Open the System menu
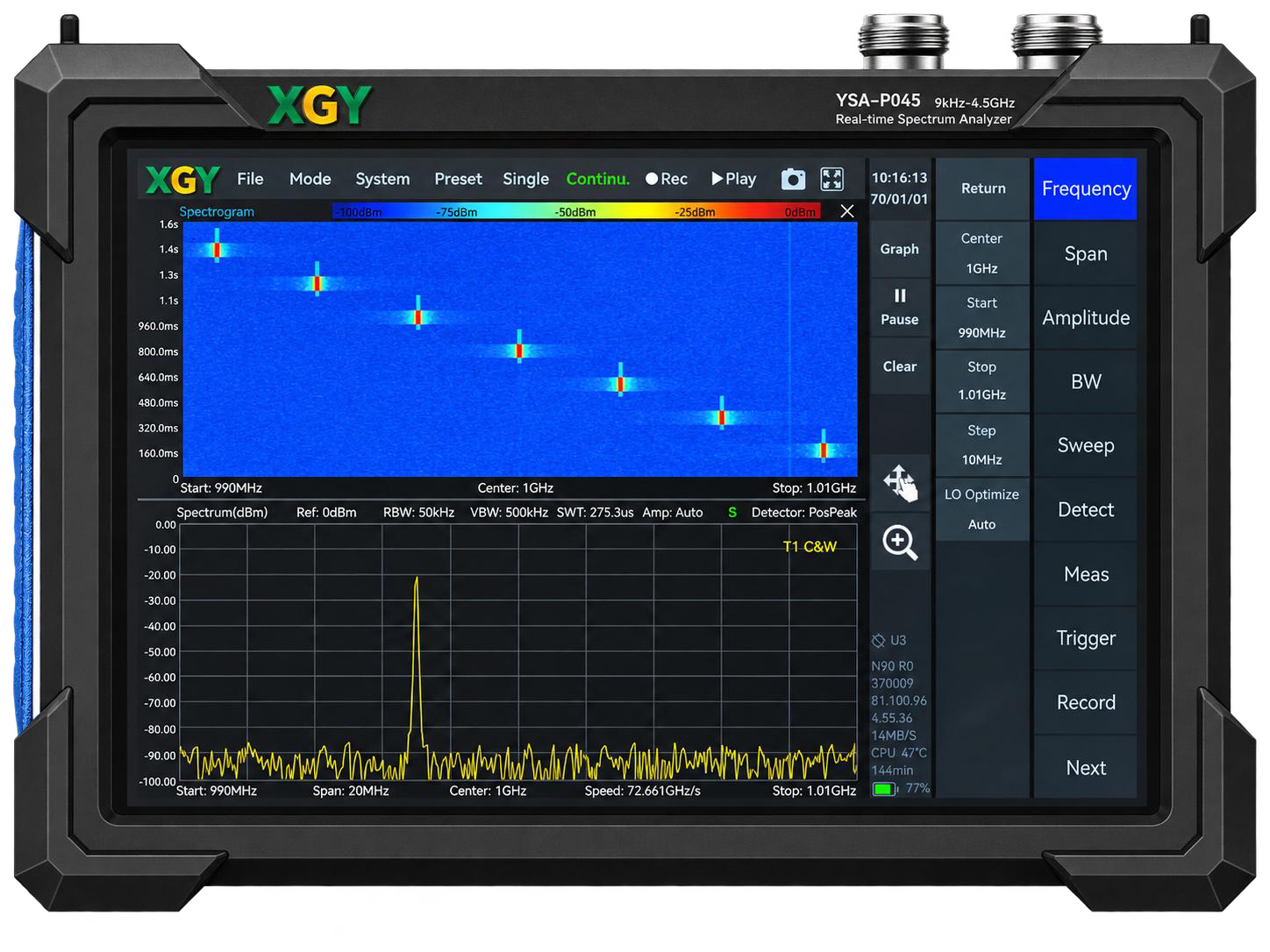Screen dimensions: 1270x952 click(x=382, y=179)
